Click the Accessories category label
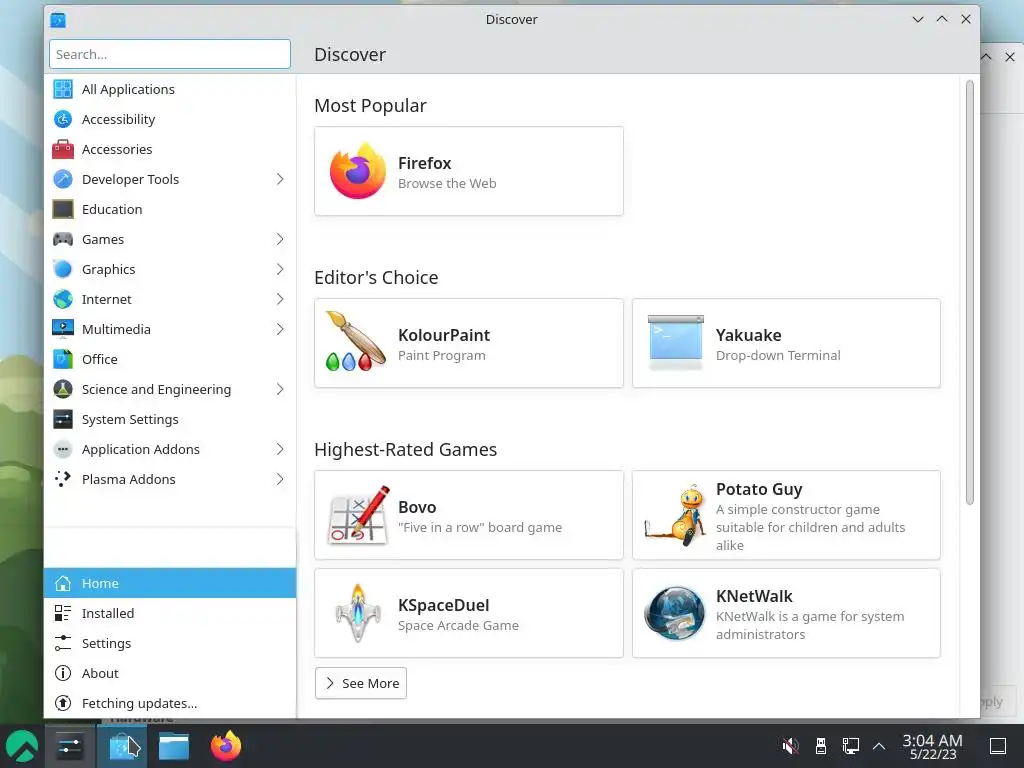 pos(117,150)
